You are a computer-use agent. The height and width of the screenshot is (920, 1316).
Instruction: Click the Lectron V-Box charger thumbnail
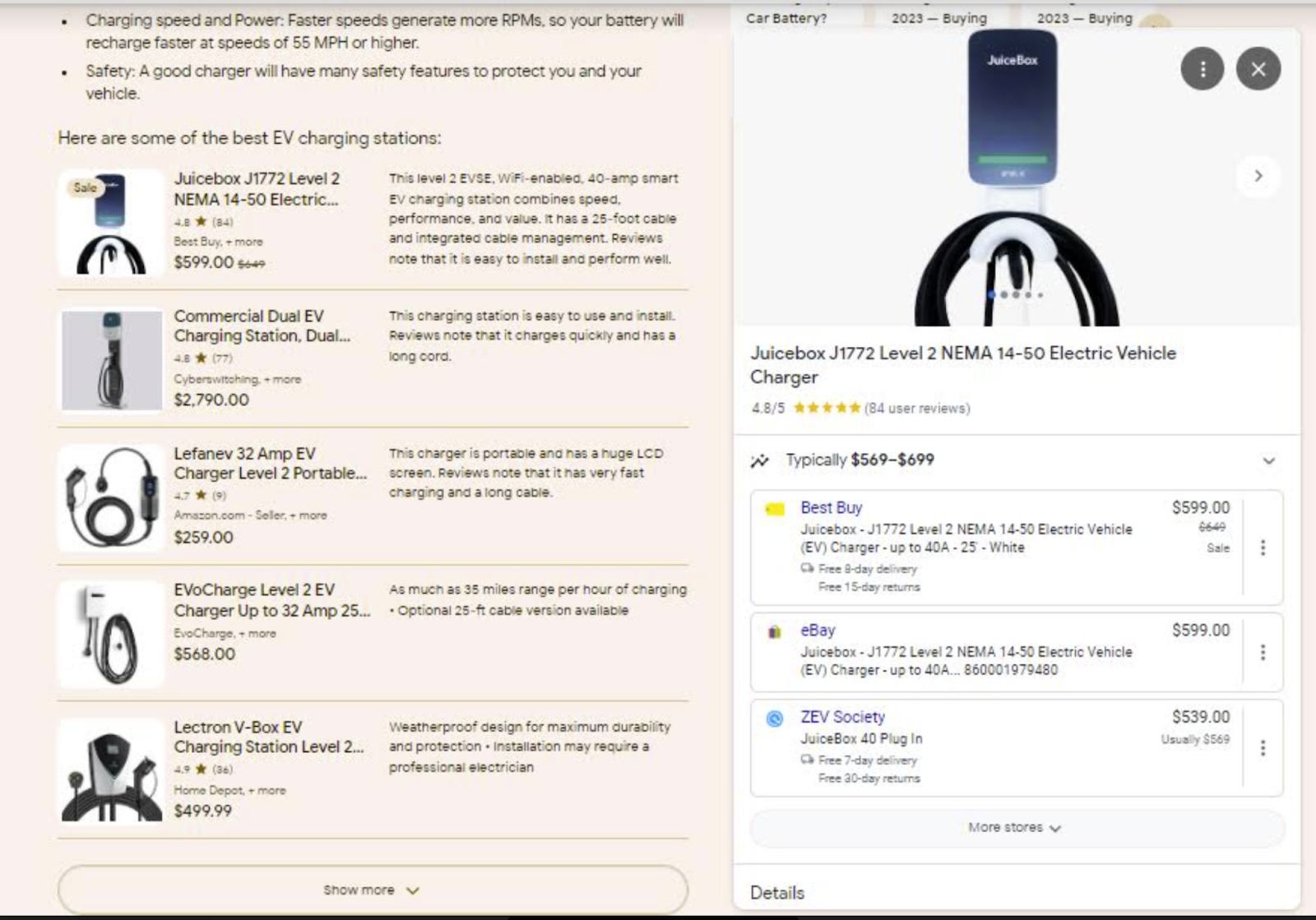112,771
